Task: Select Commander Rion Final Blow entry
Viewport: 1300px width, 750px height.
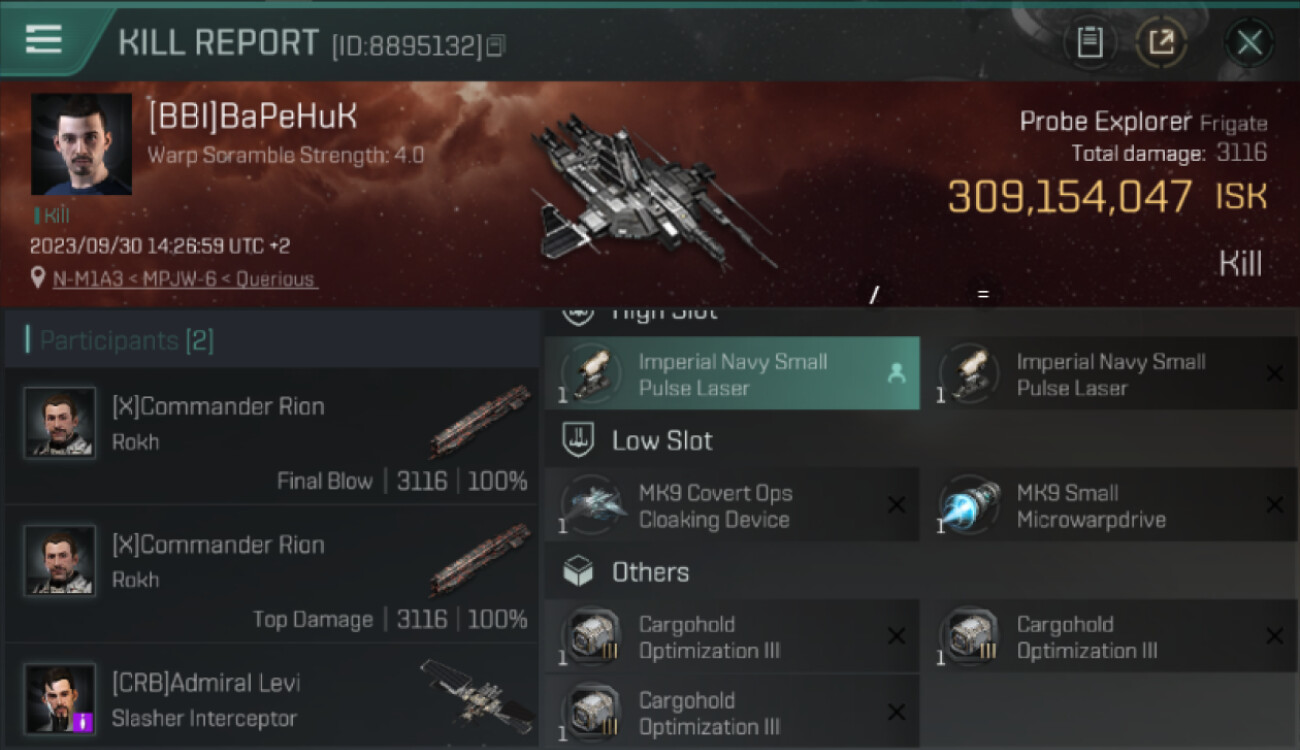Action: click(x=272, y=435)
